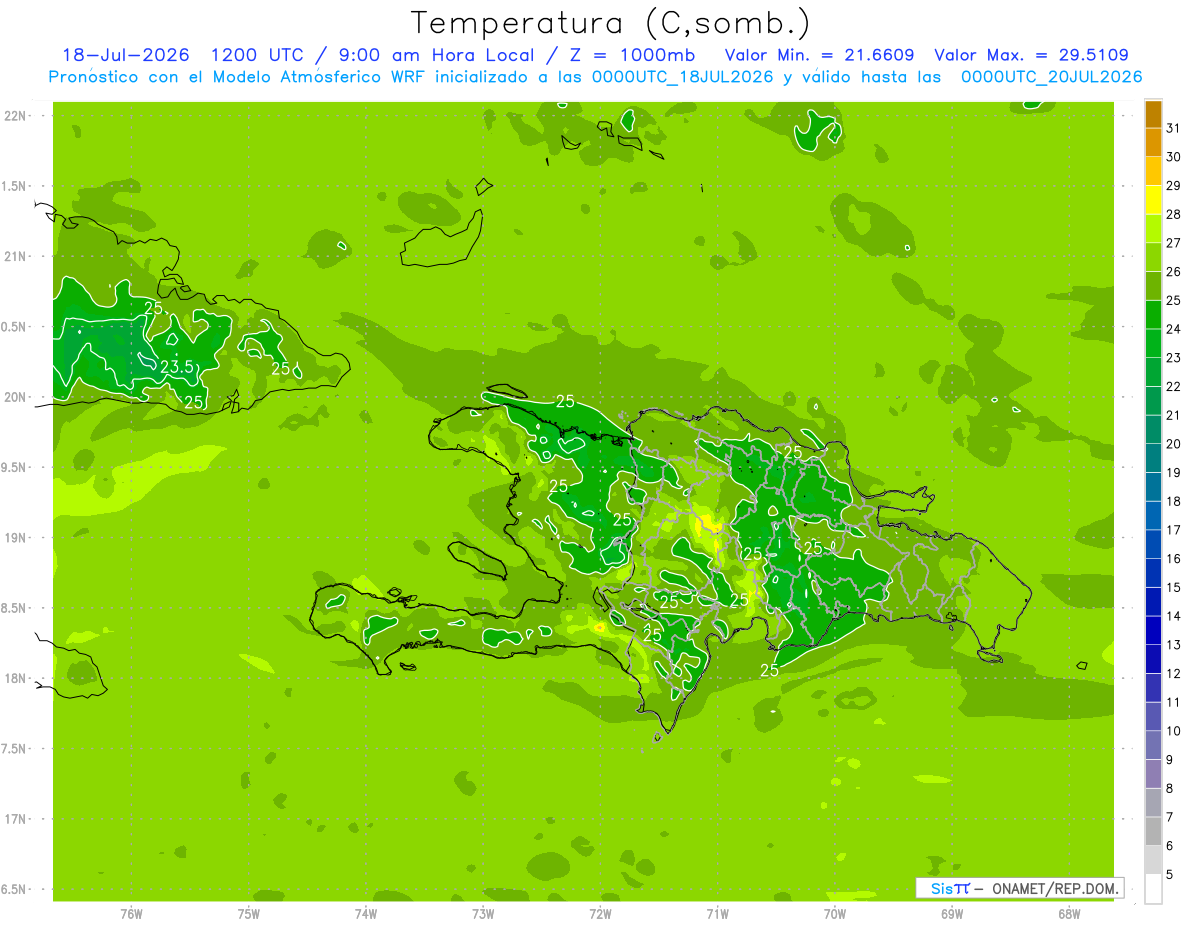Click the colorbar label "29"

[x=1174, y=186]
